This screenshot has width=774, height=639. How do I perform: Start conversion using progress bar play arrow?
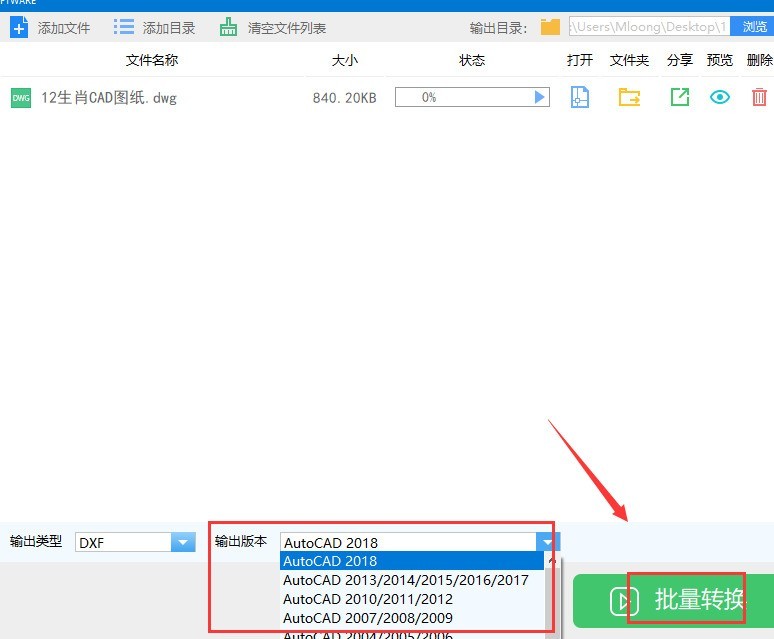coord(540,97)
